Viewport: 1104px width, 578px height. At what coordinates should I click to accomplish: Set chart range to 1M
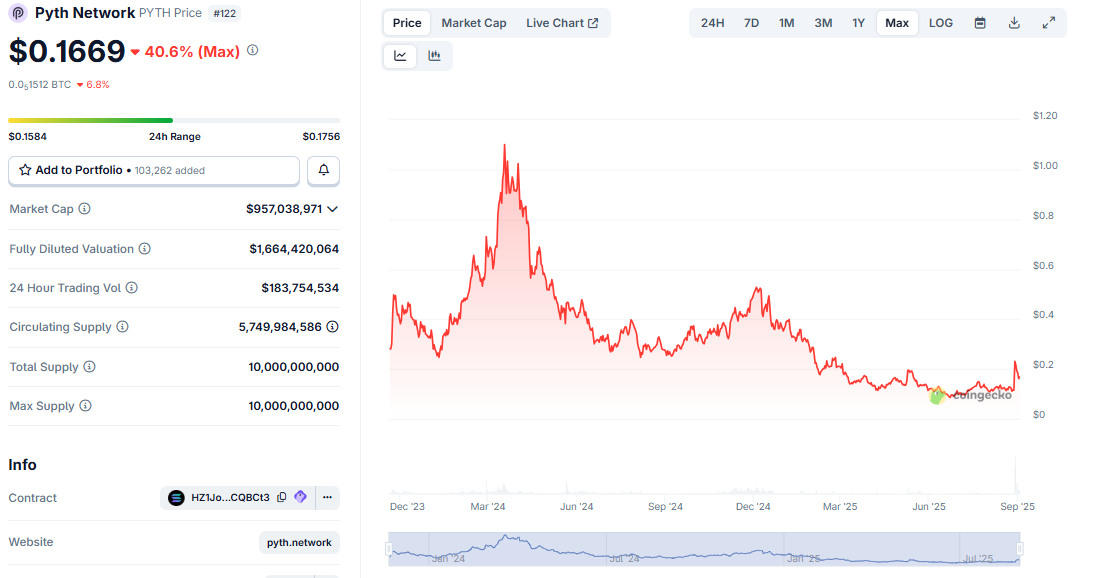786,23
